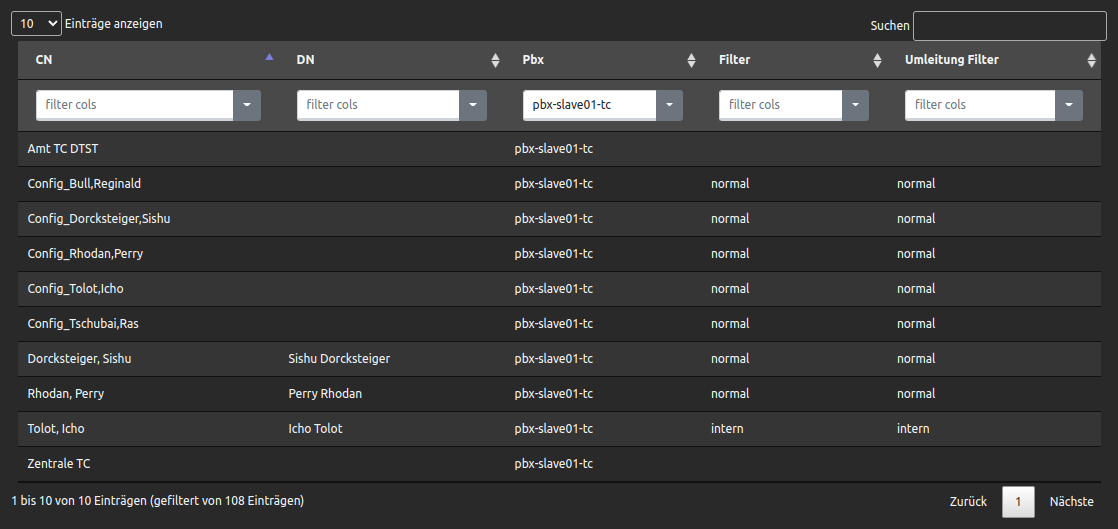Click the DN filter cols input
Viewport: 1118px width, 529px height.
click(x=378, y=105)
